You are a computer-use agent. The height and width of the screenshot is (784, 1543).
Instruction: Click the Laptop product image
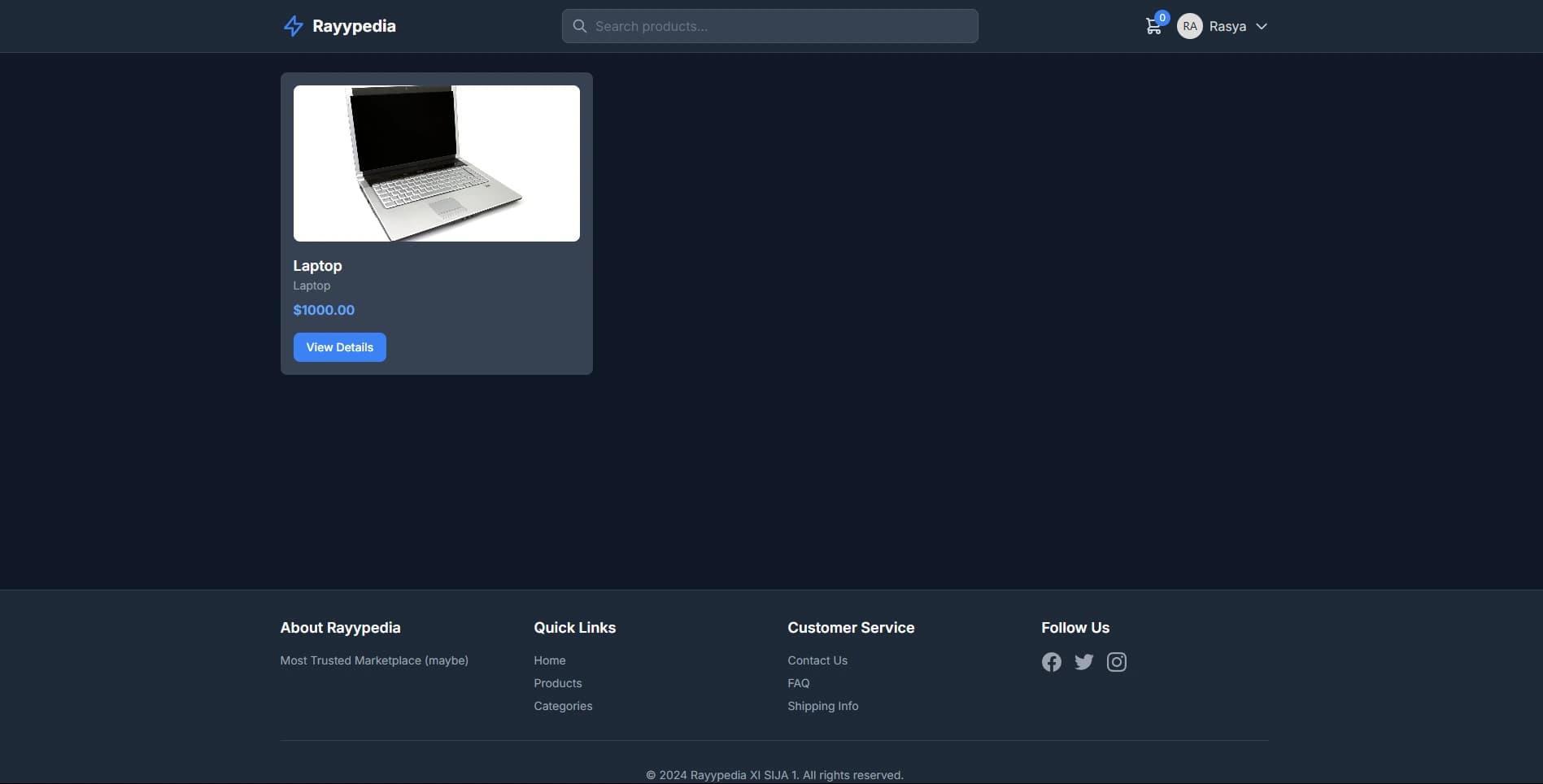point(436,163)
